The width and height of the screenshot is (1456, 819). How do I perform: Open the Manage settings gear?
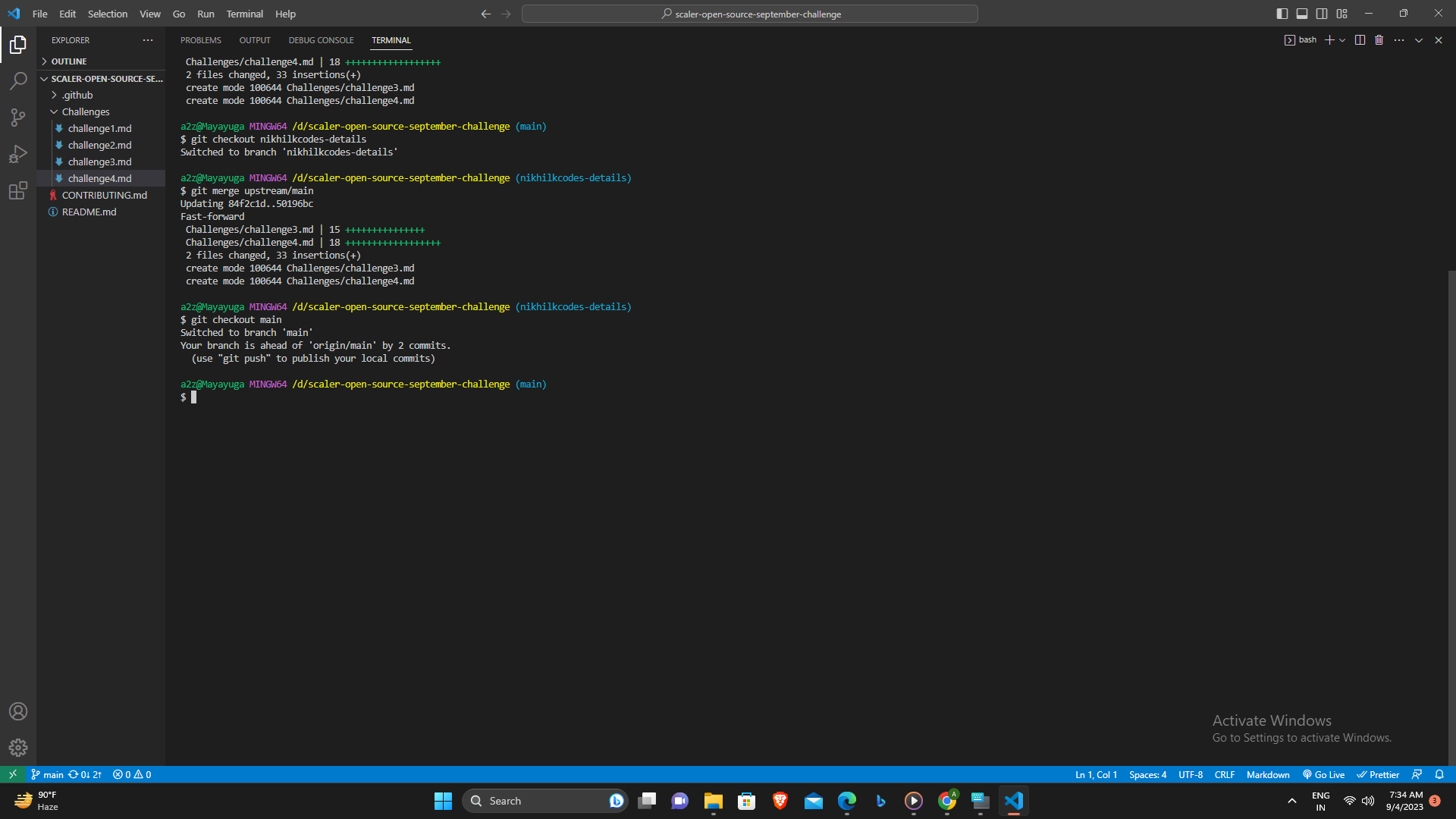click(18, 747)
